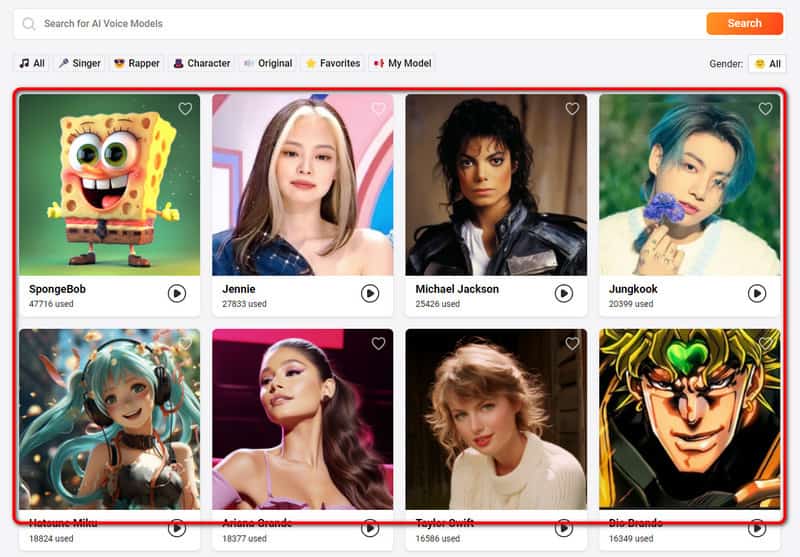Open the Favorites filter
This screenshot has height=557, width=800.
[x=332, y=63]
